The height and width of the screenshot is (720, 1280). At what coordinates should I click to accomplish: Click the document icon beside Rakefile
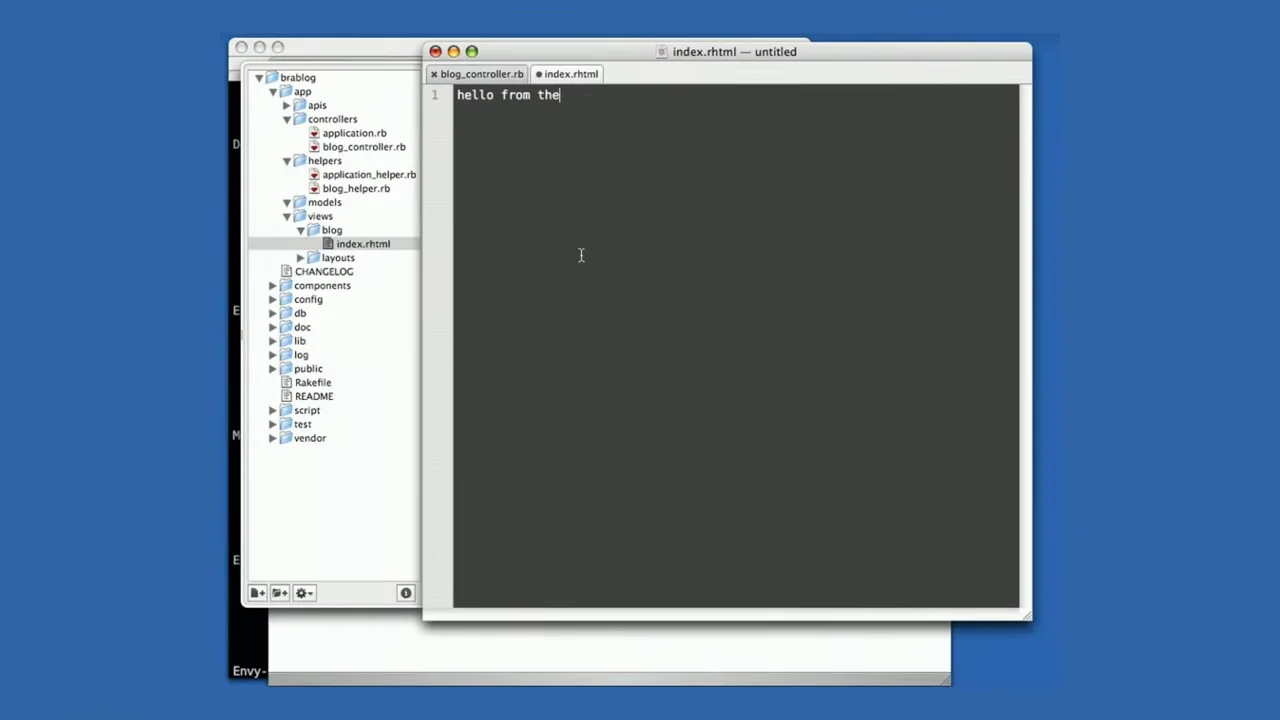coord(287,382)
